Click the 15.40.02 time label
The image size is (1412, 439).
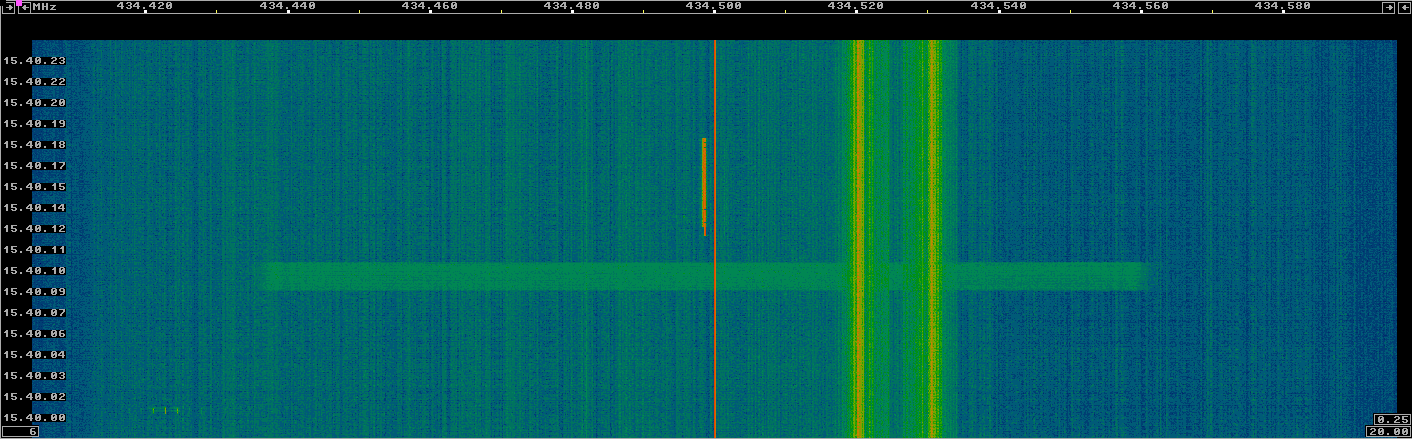(34, 396)
